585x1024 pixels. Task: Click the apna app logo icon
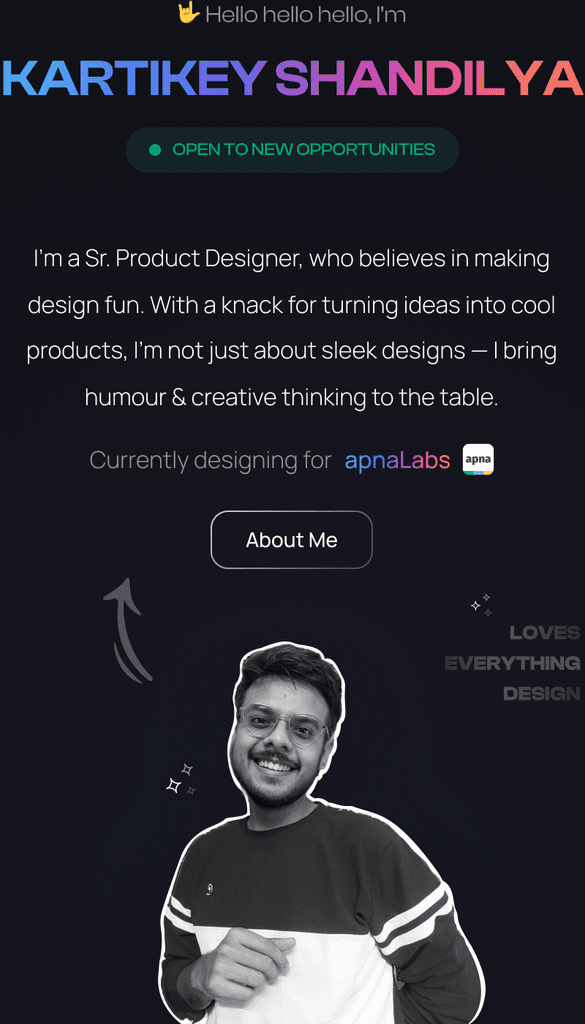pos(478,459)
